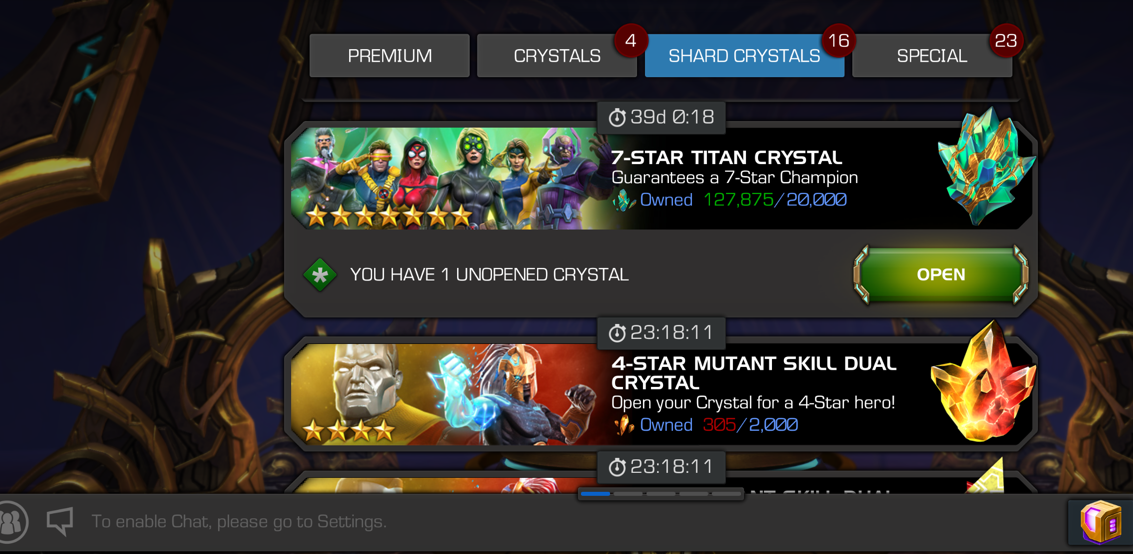Tap the Titan shard icon beside Owned 127,875
Image resolution: width=1133 pixels, height=554 pixels.
pyautogui.click(x=624, y=200)
